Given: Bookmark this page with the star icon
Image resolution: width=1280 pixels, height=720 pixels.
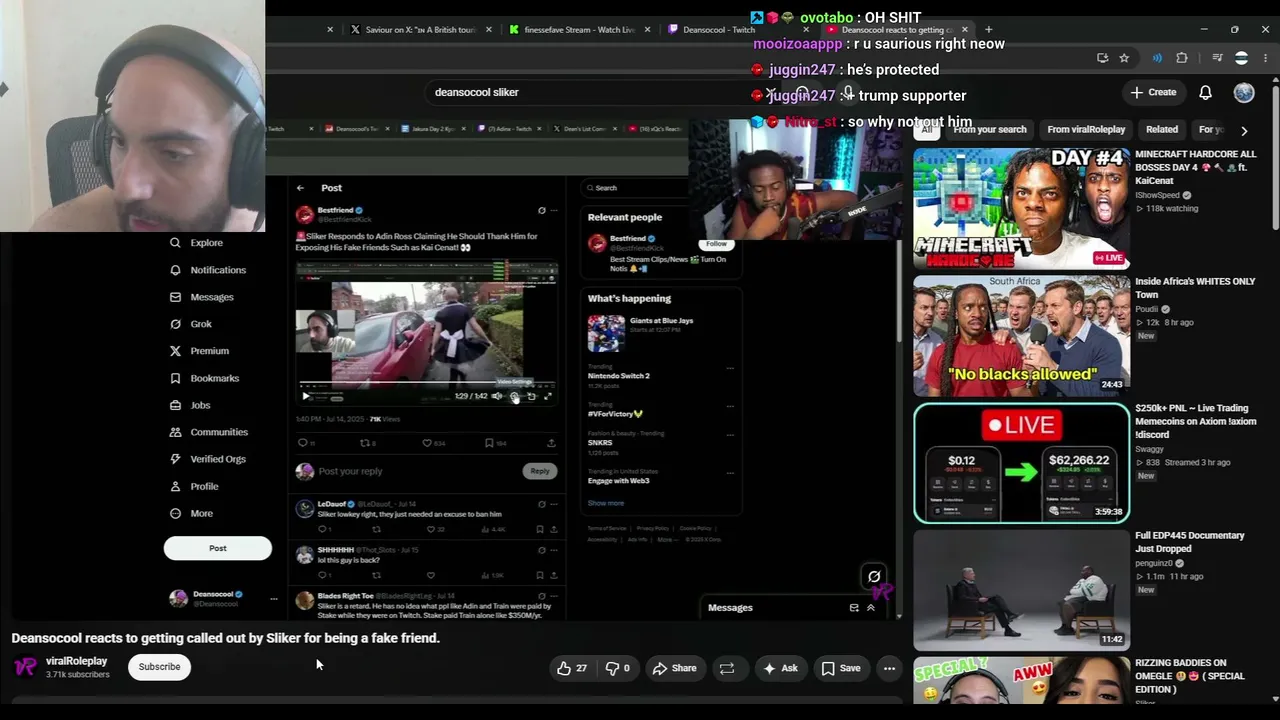Looking at the screenshot, I should coord(1124,58).
